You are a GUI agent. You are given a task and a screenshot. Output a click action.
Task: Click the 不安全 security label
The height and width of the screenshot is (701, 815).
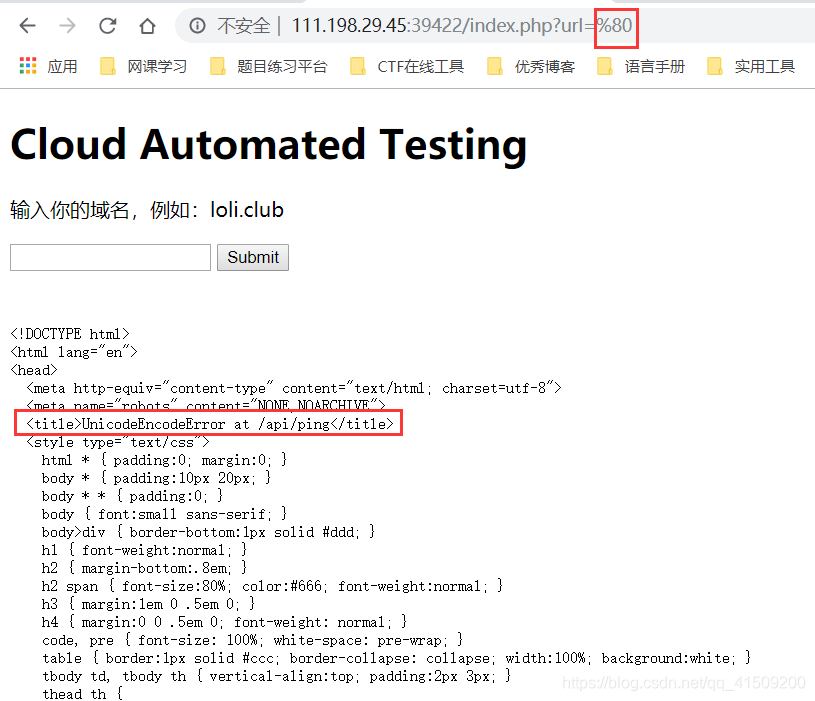244,25
